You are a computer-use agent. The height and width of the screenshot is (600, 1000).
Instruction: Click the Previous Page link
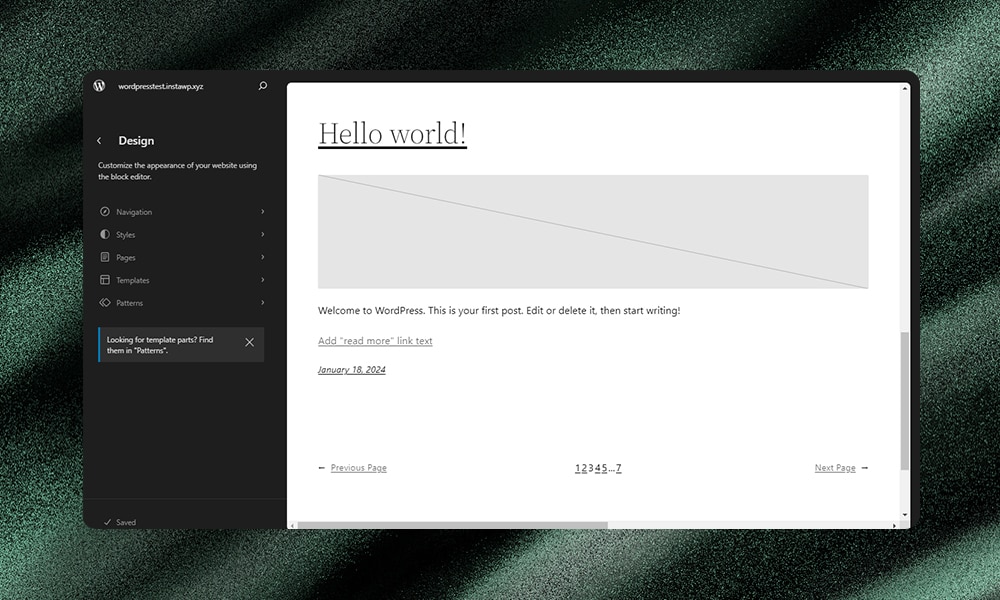pyautogui.click(x=358, y=467)
